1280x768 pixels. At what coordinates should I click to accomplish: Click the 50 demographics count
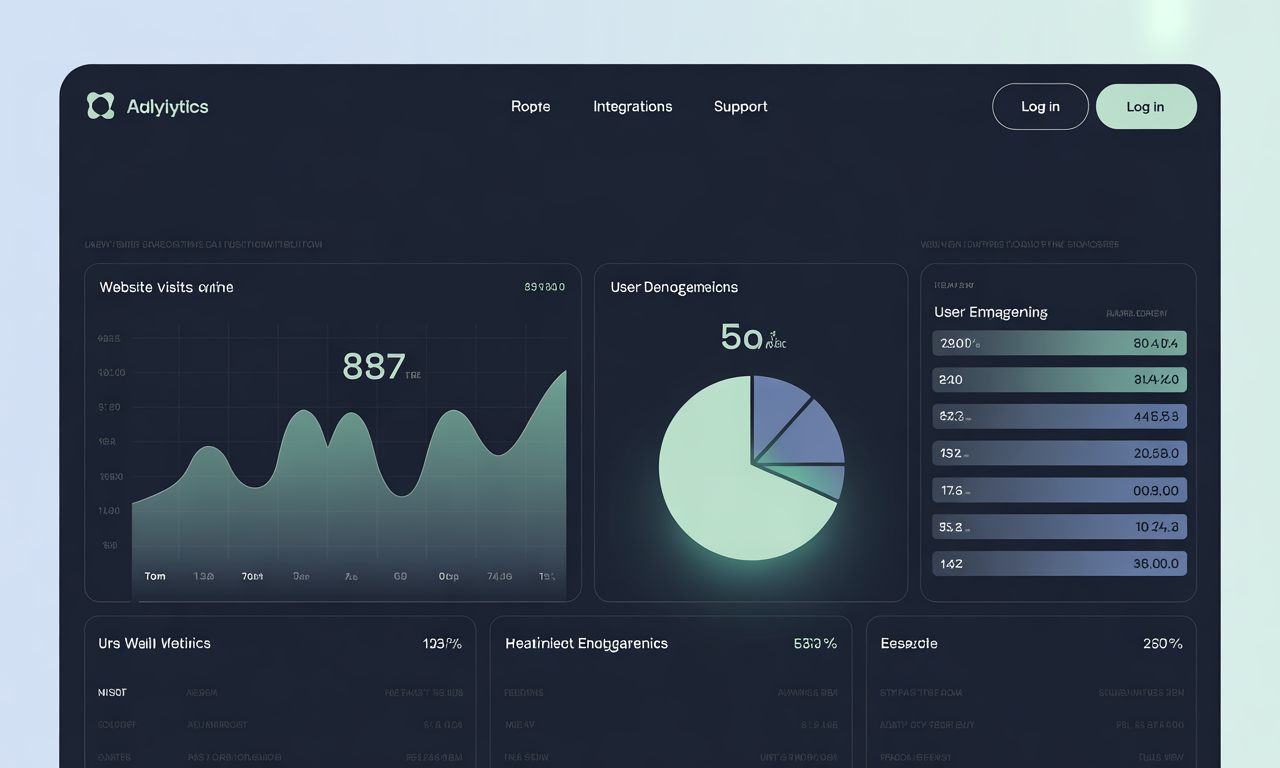coord(740,338)
